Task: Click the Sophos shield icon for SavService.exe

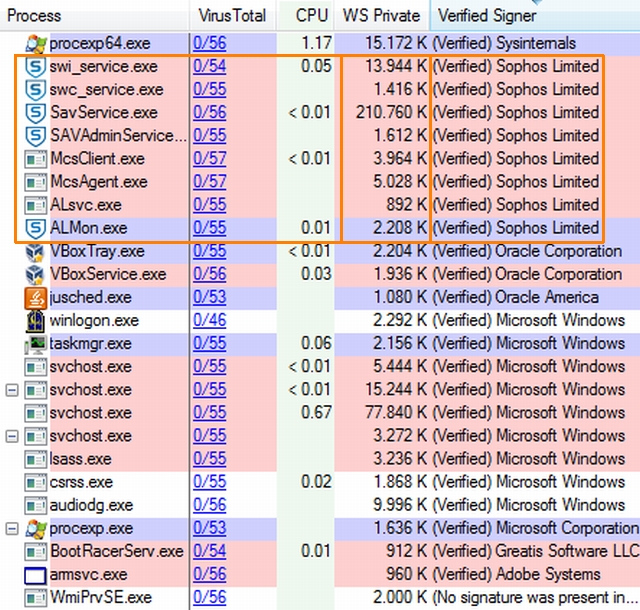Action: coord(36,113)
